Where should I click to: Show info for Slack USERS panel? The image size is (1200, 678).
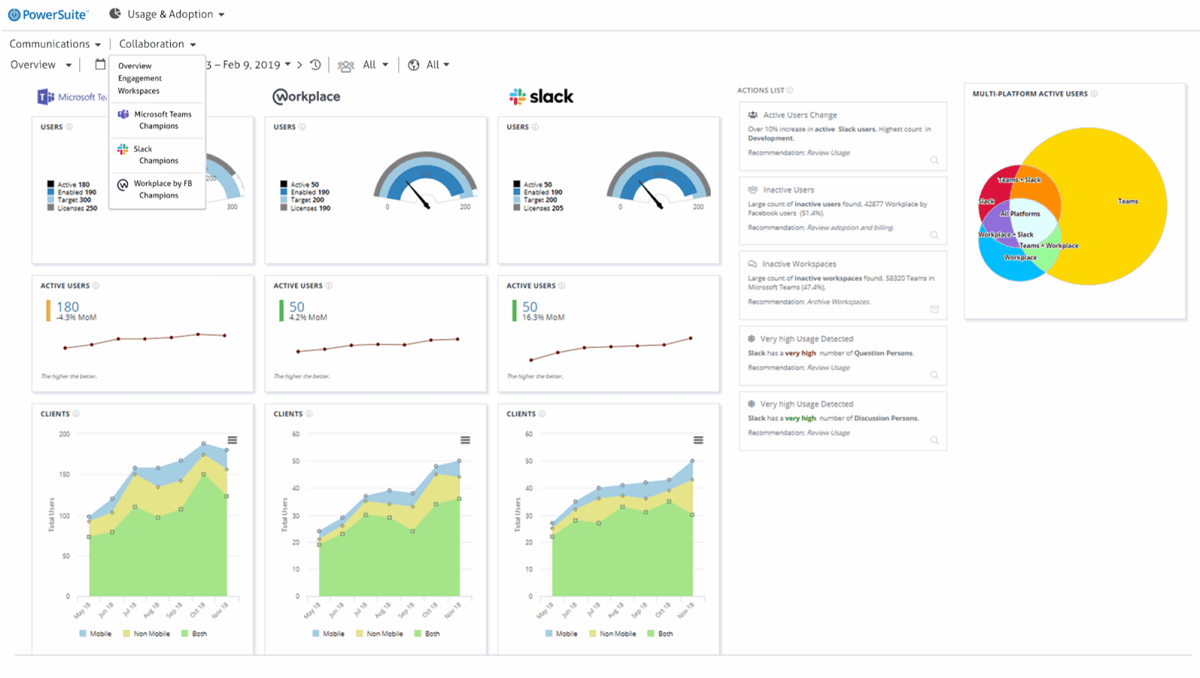pyautogui.click(x=536, y=127)
